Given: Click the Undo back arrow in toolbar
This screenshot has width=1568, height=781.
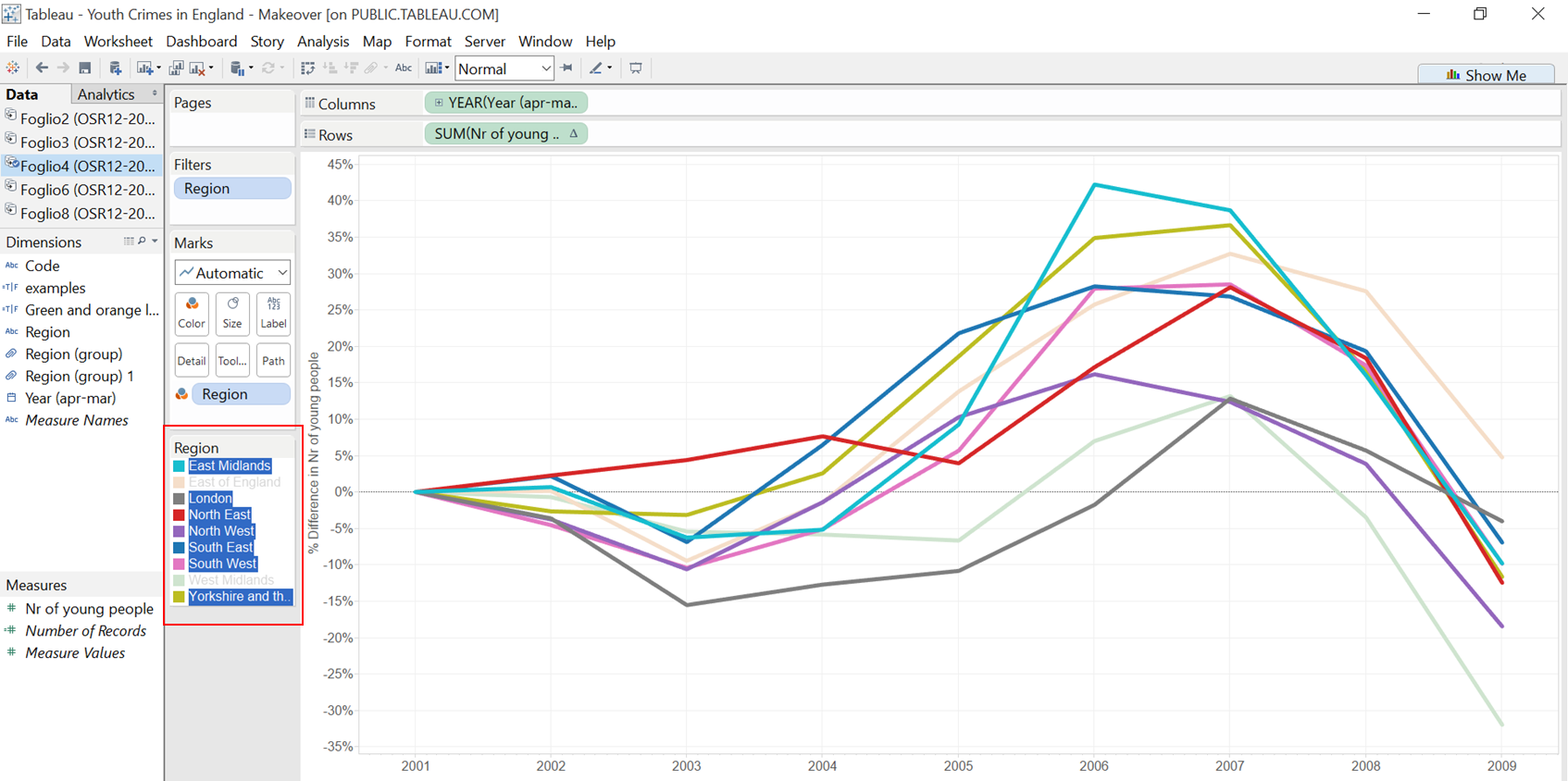Looking at the screenshot, I should click(x=42, y=68).
